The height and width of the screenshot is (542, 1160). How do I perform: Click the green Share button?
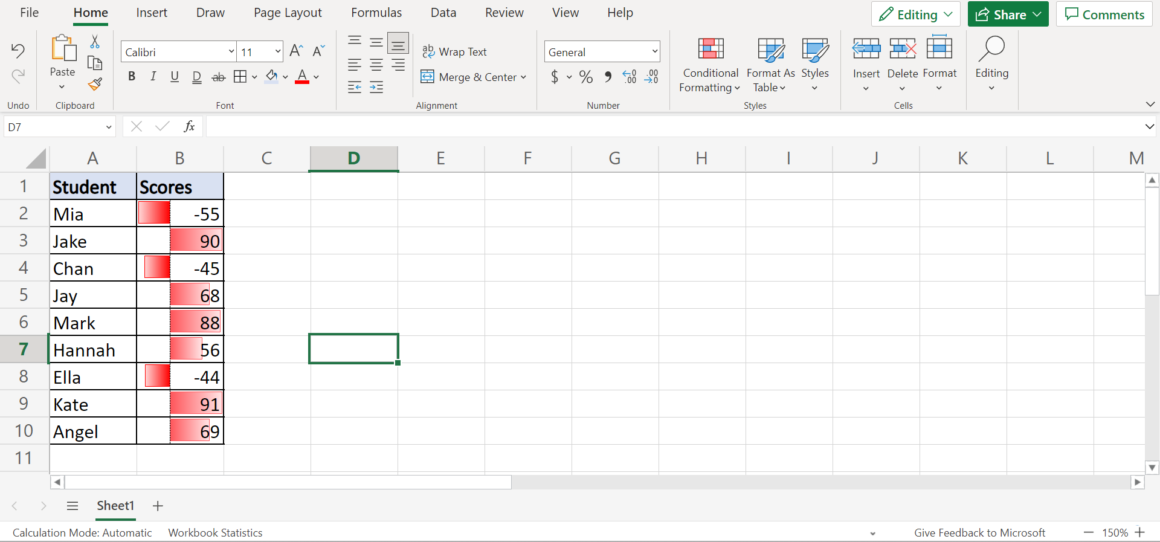pyautogui.click(x=1007, y=15)
